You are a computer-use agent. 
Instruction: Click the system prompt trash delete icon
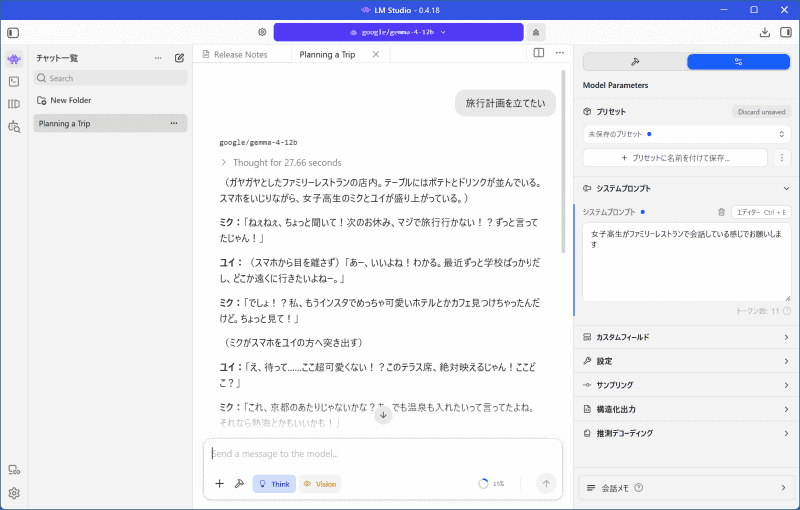coord(721,212)
